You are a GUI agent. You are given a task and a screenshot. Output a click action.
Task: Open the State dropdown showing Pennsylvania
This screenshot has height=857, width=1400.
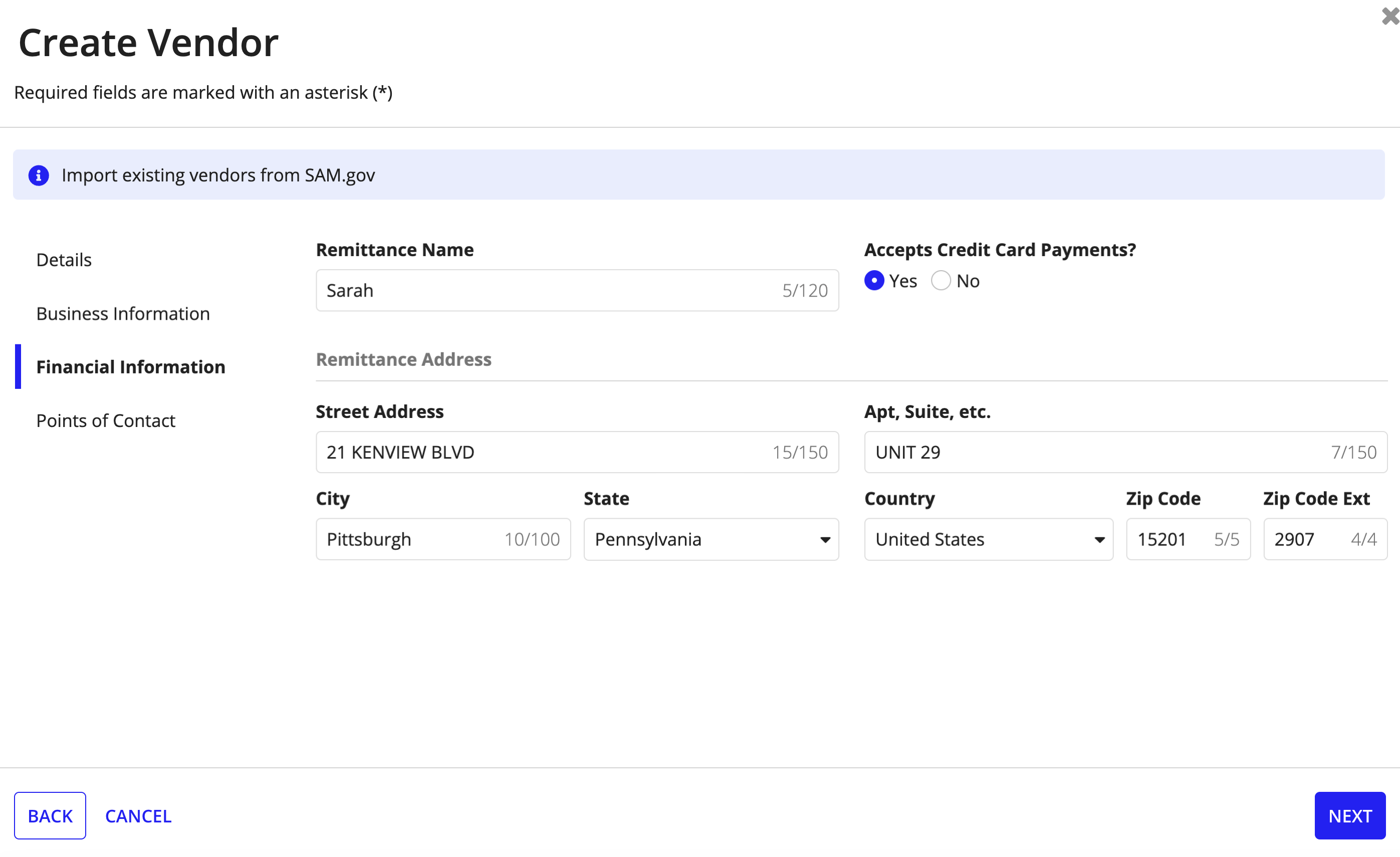[712, 539]
